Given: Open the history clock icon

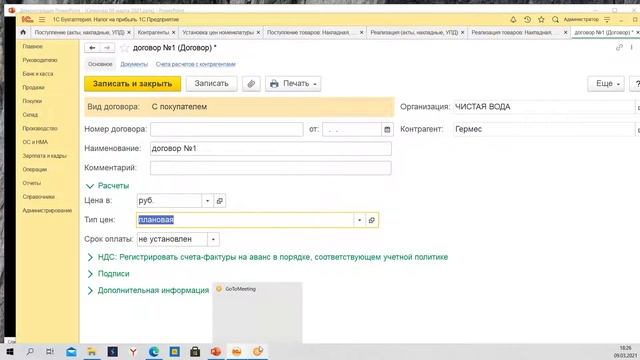Looking at the screenshot, I should click(527, 20).
